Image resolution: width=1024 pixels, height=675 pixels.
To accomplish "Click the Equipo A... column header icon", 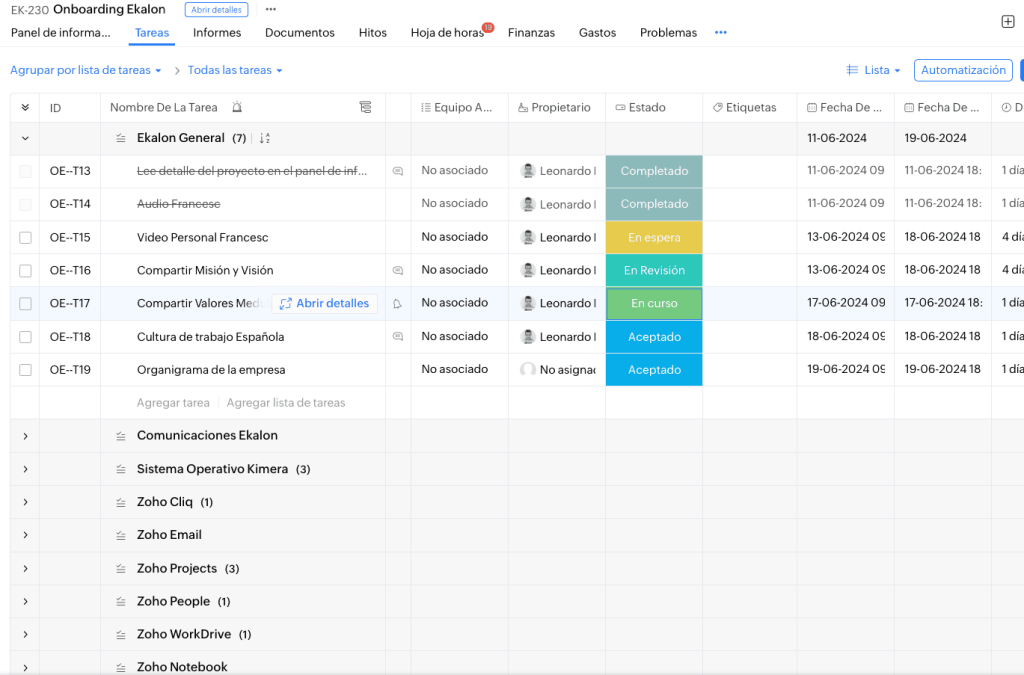I will (x=426, y=108).
